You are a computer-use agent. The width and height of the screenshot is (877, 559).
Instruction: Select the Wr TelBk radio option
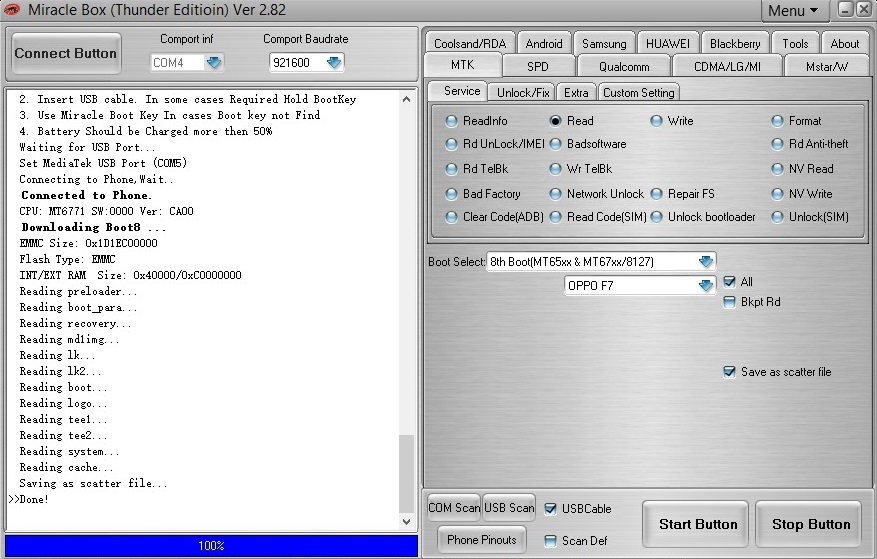[555, 168]
